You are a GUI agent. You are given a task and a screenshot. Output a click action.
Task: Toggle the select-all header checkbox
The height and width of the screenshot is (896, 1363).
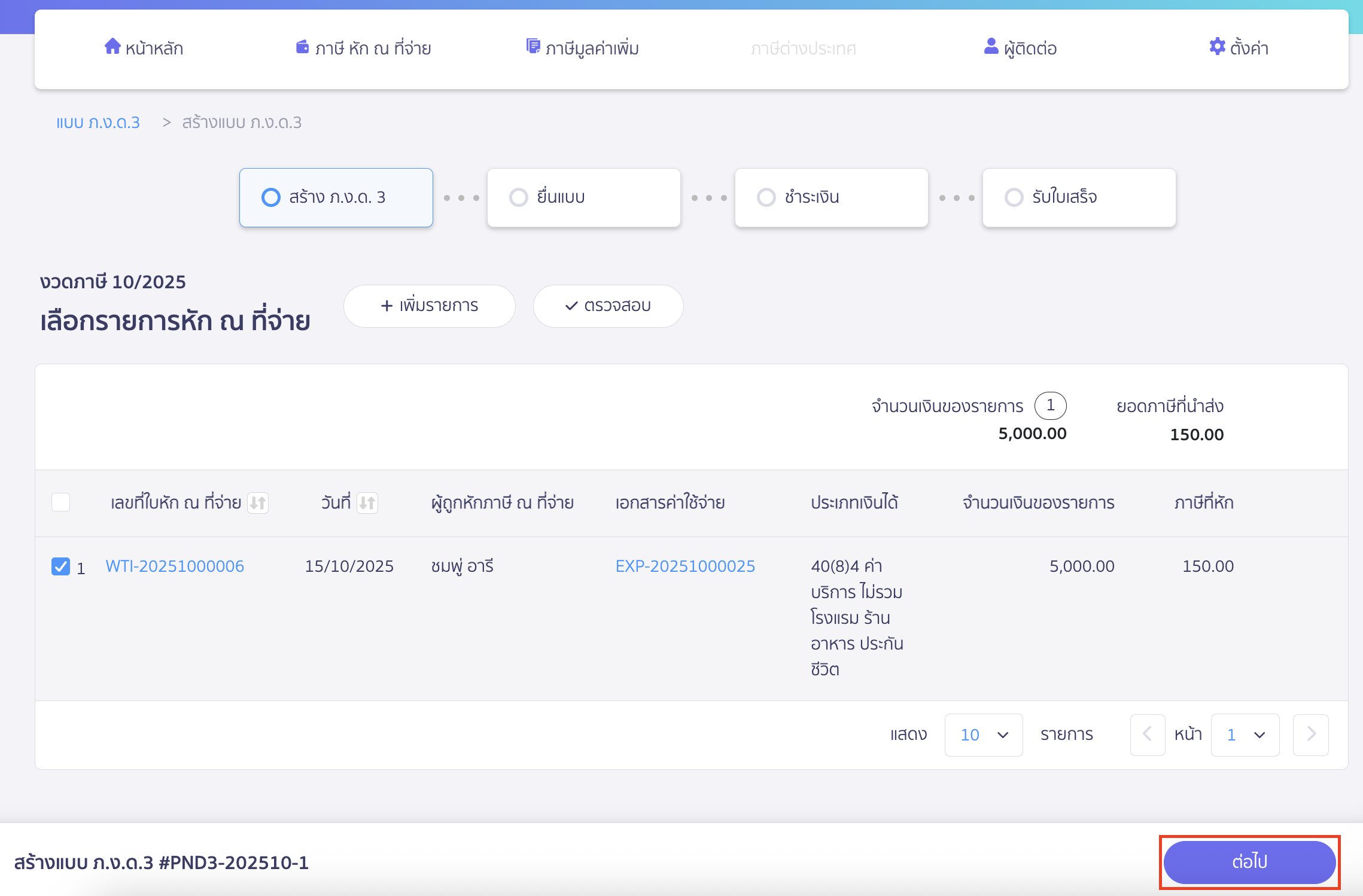[x=60, y=502]
